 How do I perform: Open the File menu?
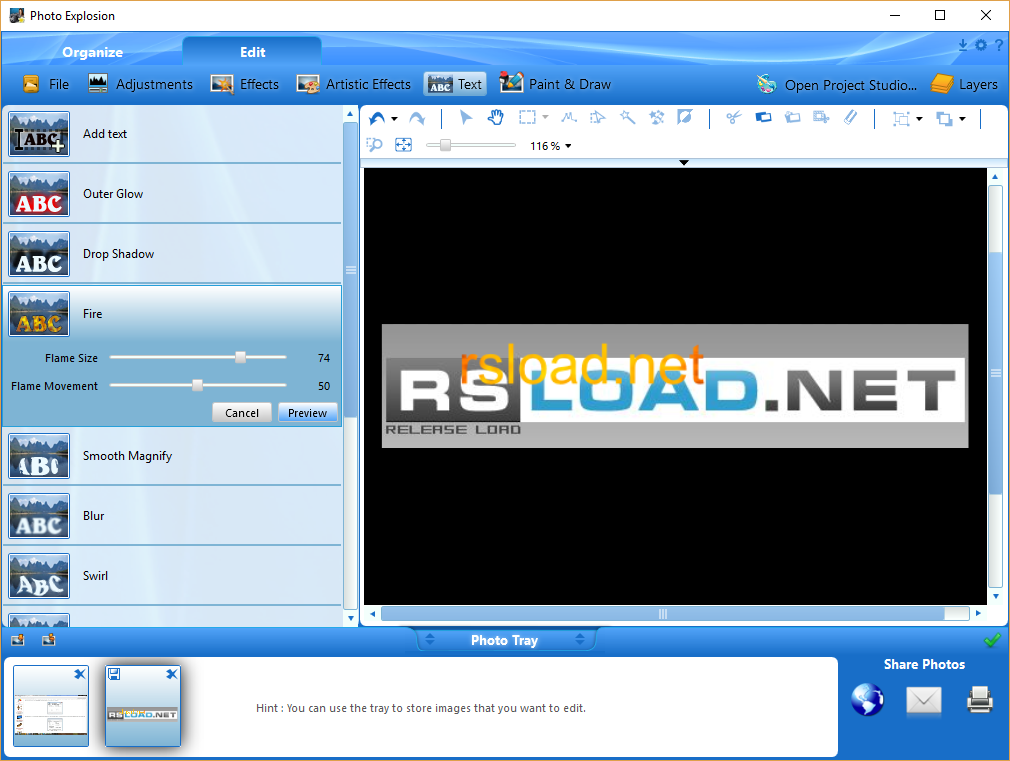(46, 84)
